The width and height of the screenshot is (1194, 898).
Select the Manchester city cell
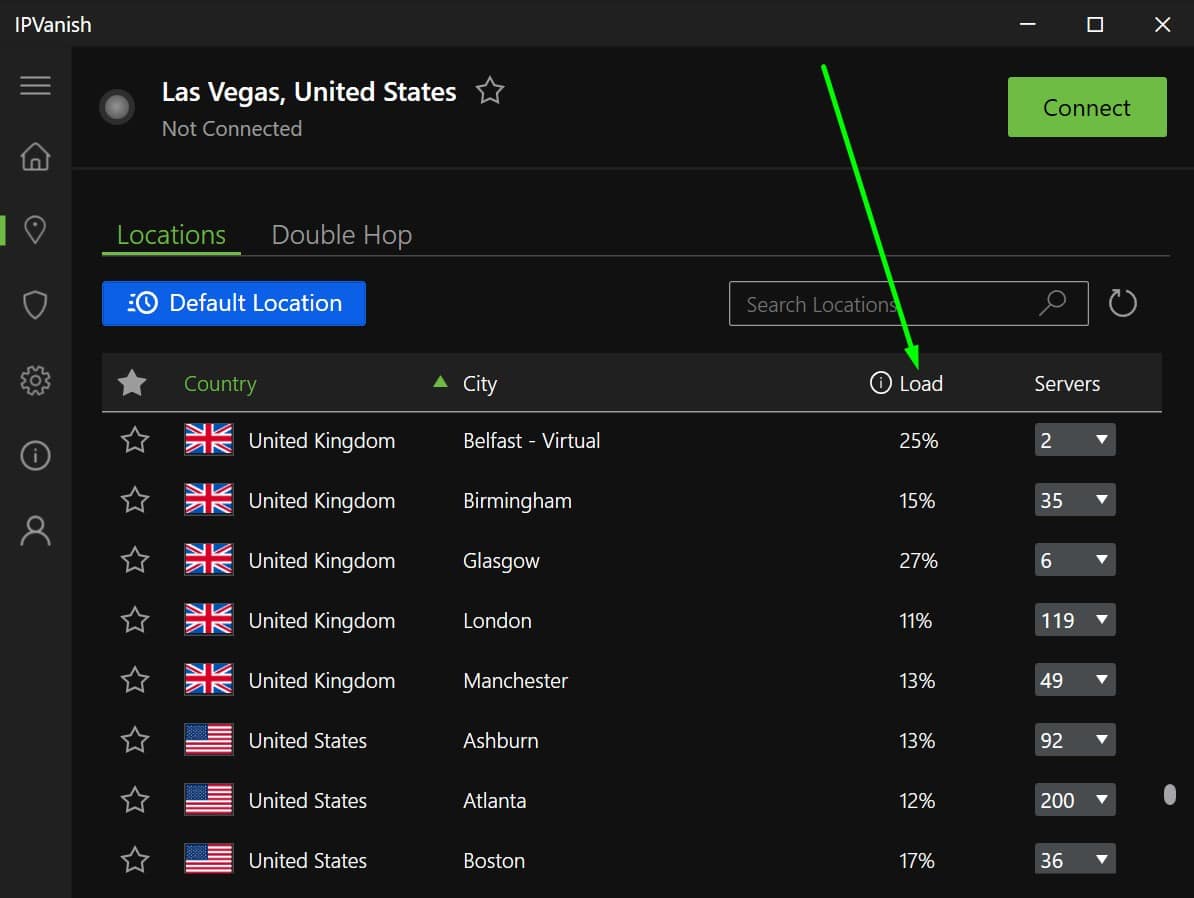[x=516, y=680]
